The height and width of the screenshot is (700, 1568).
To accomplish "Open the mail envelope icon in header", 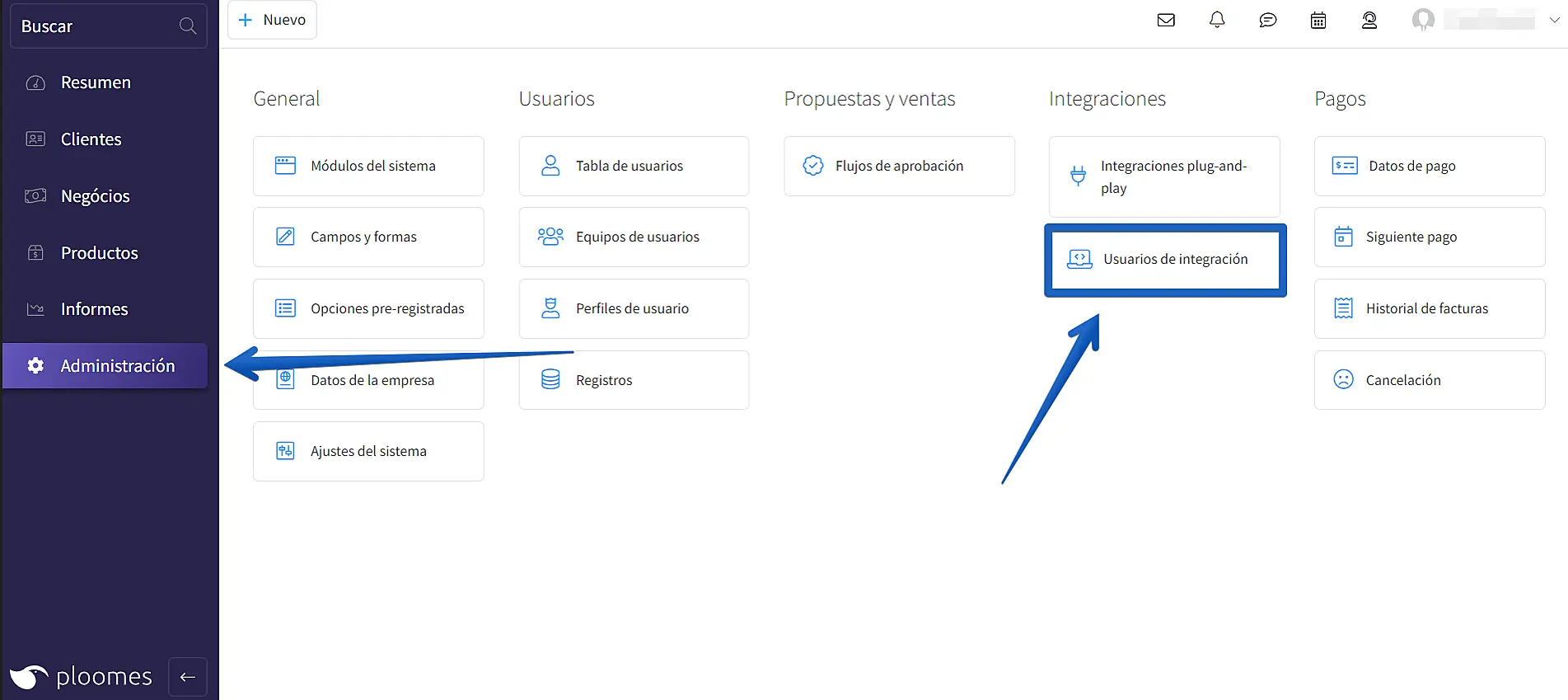I will 1166,20.
